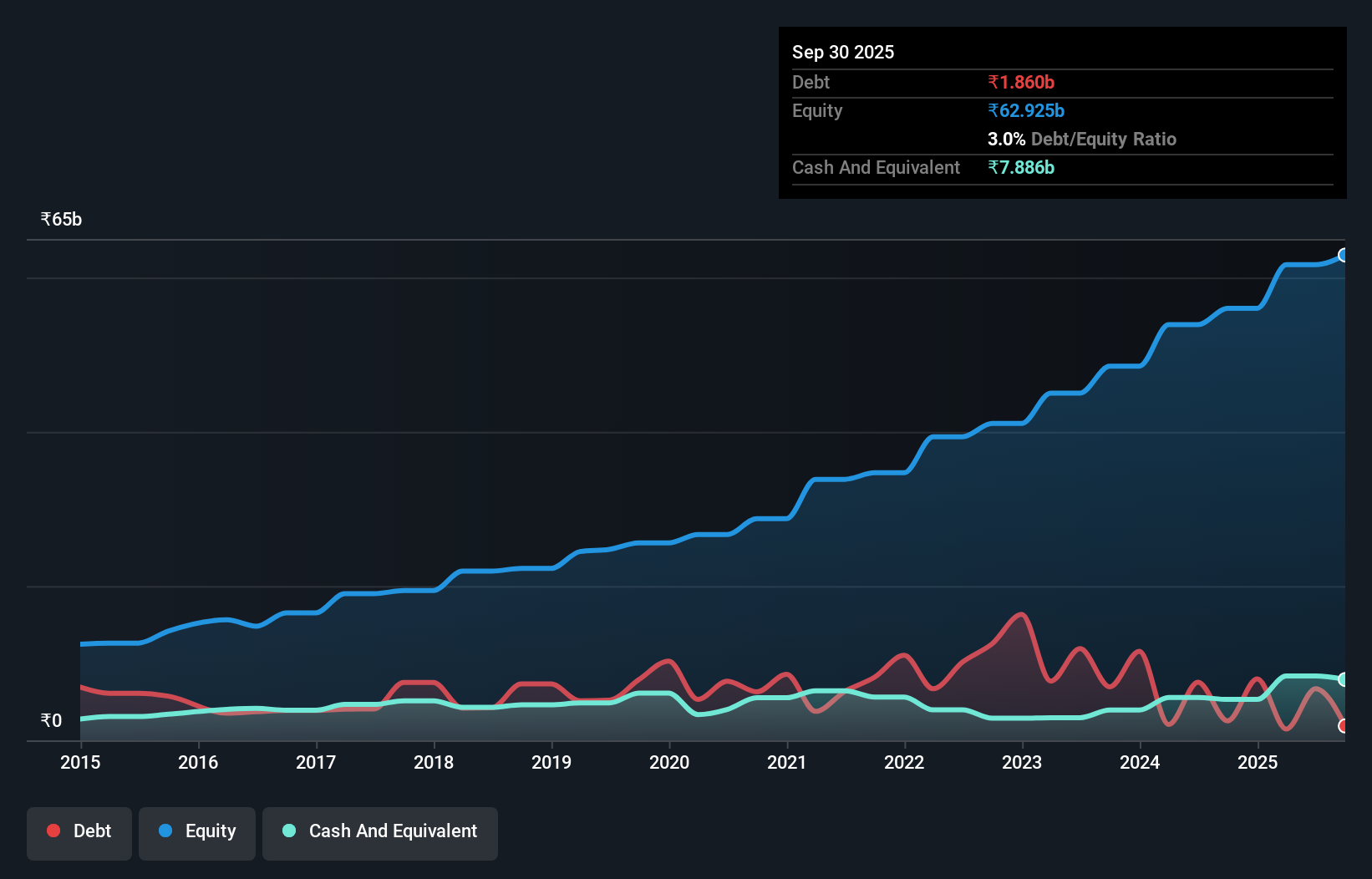Toggle the Debt series visibility

pyautogui.click(x=79, y=833)
